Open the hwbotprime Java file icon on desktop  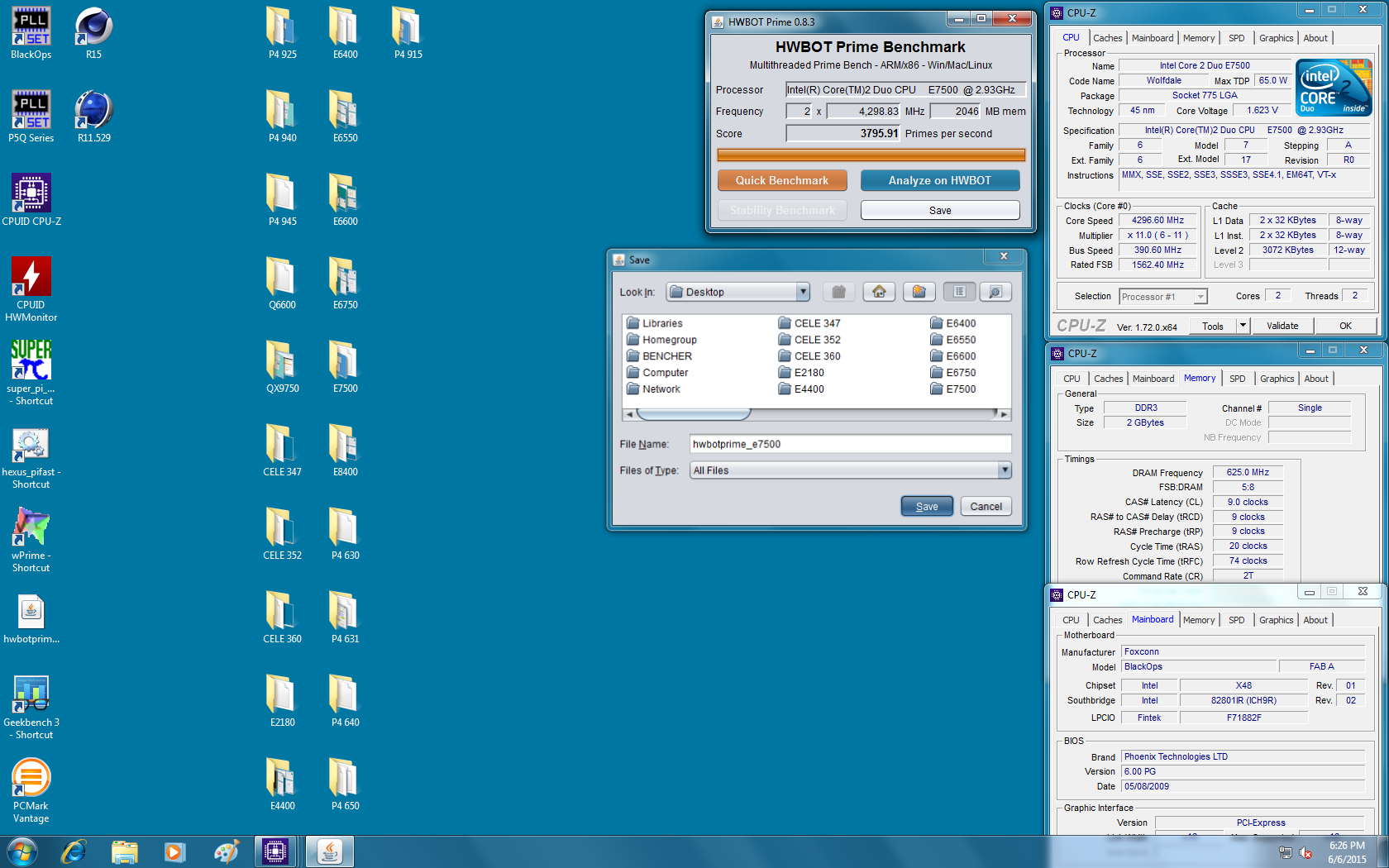[x=31, y=618]
